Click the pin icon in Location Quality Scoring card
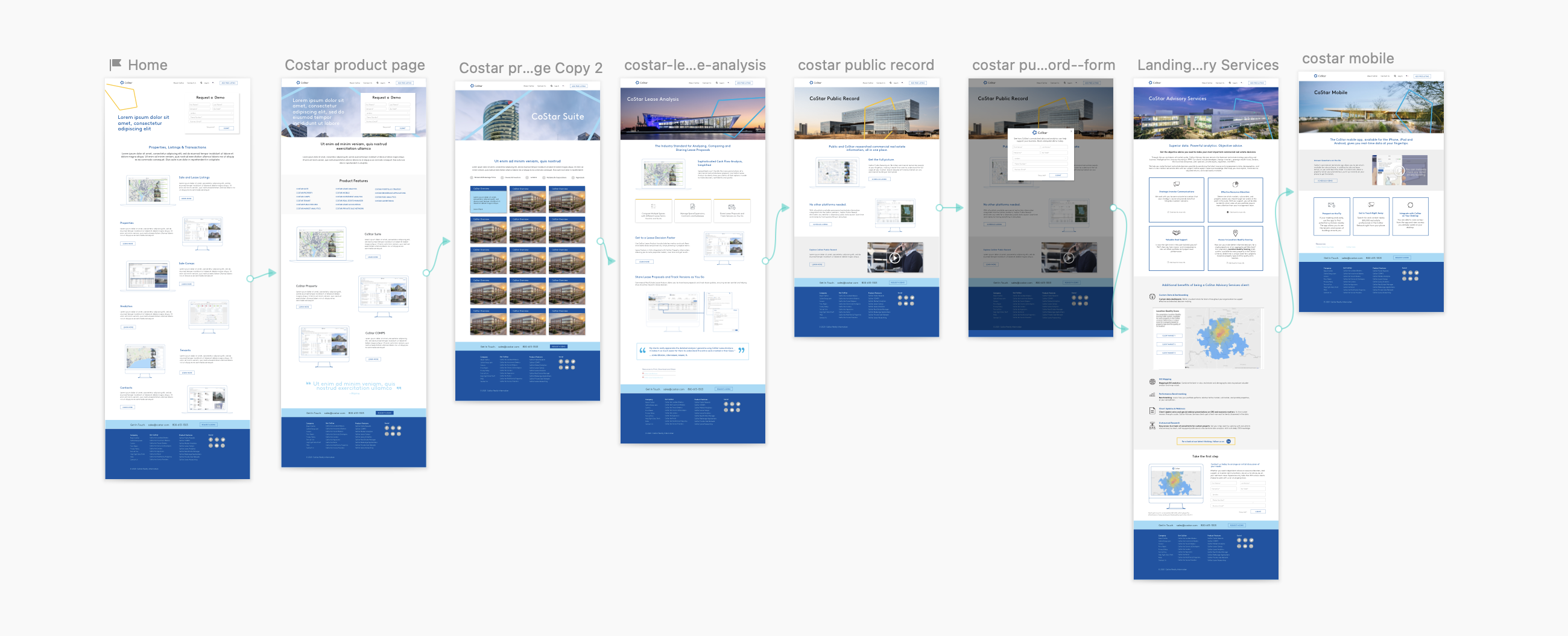 [x=1235, y=233]
